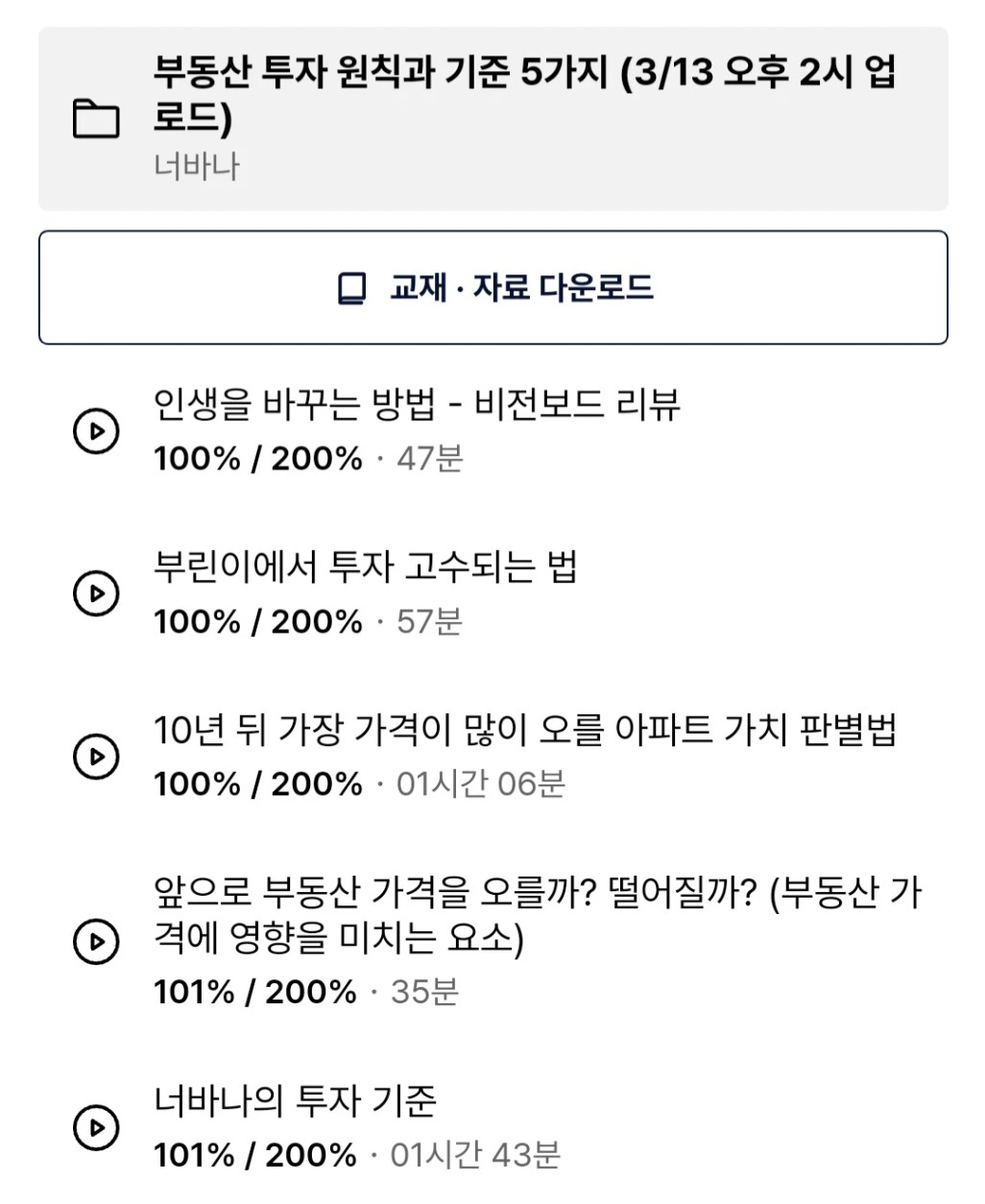The height and width of the screenshot is (1204, 985).
Task: Click the 57분 duration label
Action: click(430, 621)
